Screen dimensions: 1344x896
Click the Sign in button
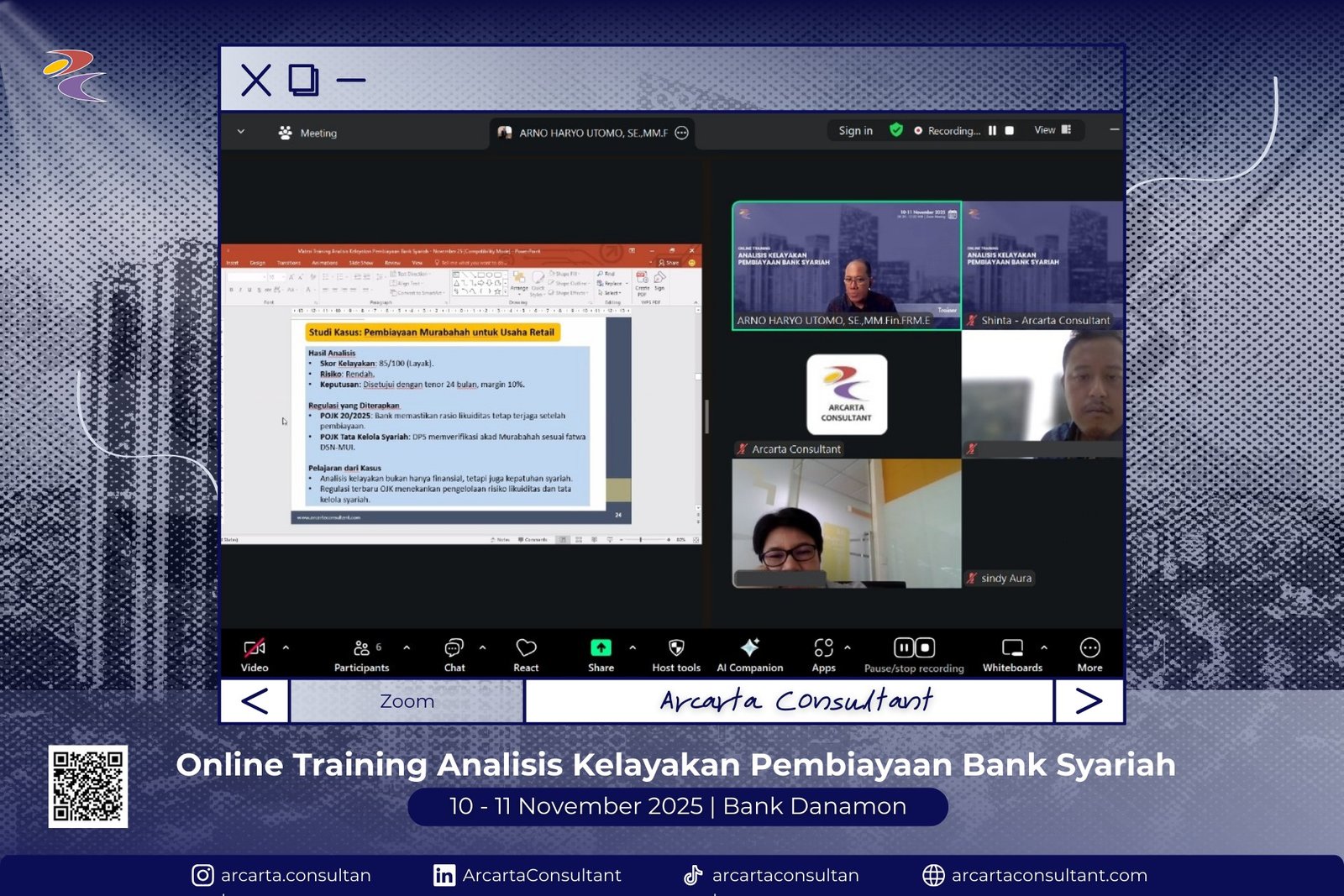point(855,131)
